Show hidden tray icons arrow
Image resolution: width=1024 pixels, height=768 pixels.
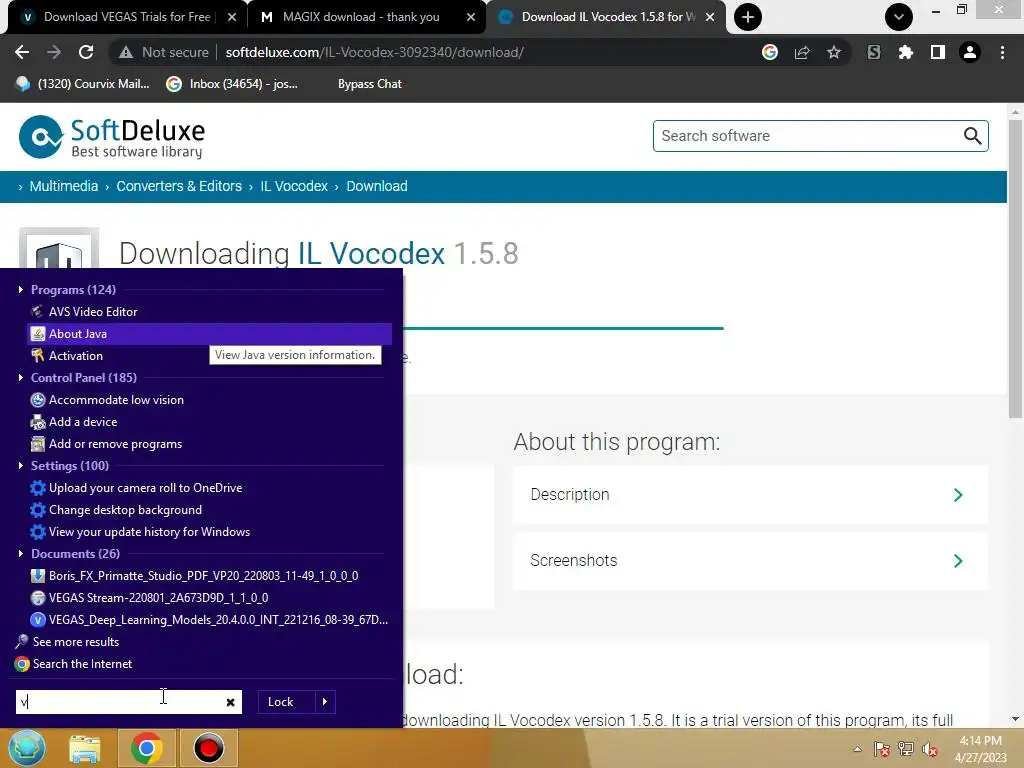[857, 749]
